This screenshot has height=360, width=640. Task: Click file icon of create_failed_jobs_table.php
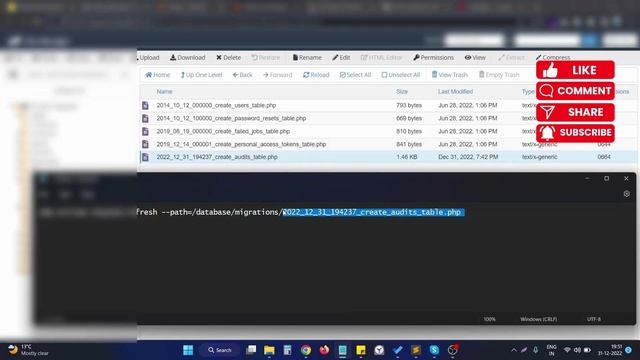[x=145, y=131]
